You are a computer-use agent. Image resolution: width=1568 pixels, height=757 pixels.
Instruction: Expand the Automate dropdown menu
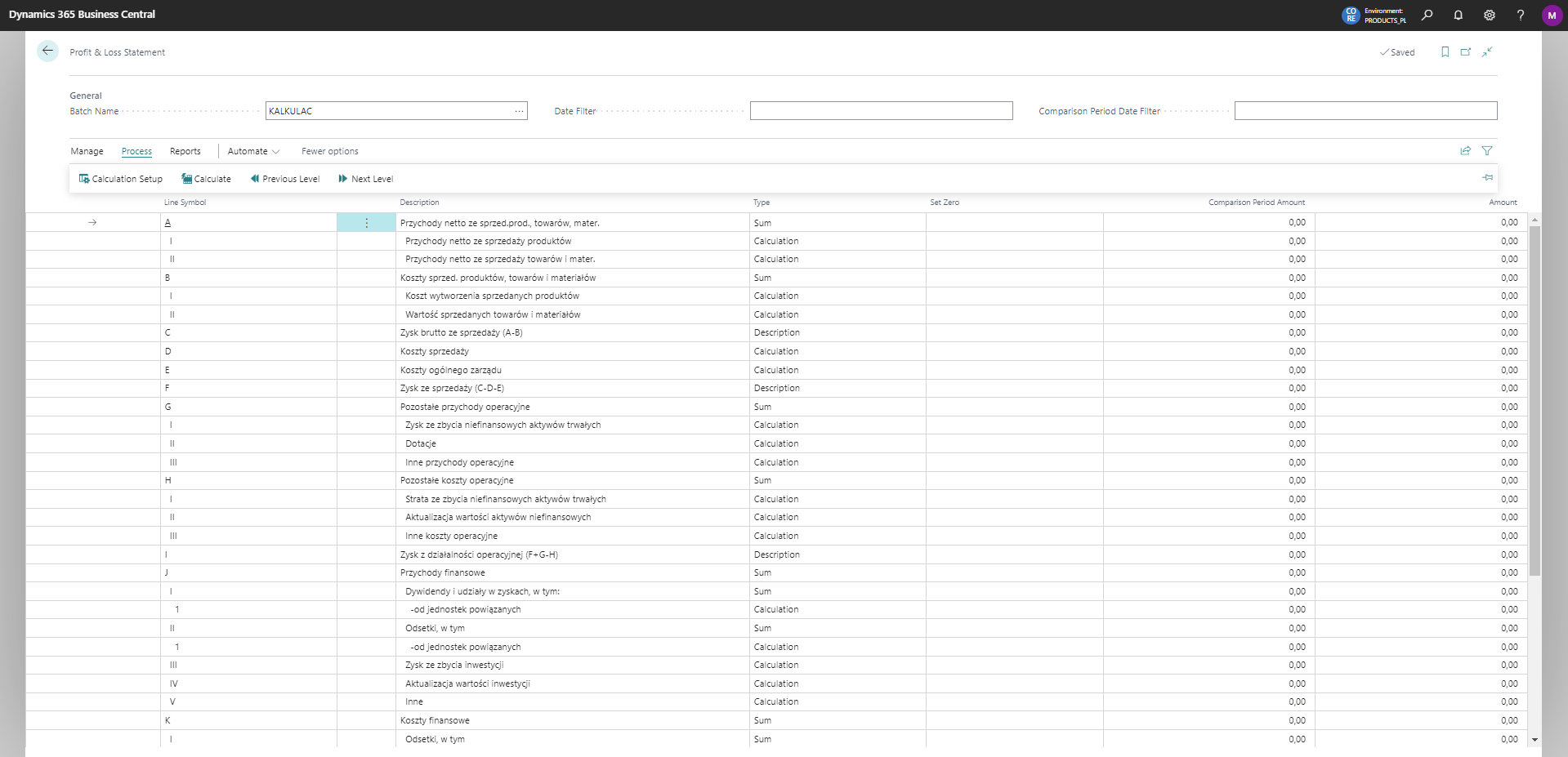click(x=253, y=151)
